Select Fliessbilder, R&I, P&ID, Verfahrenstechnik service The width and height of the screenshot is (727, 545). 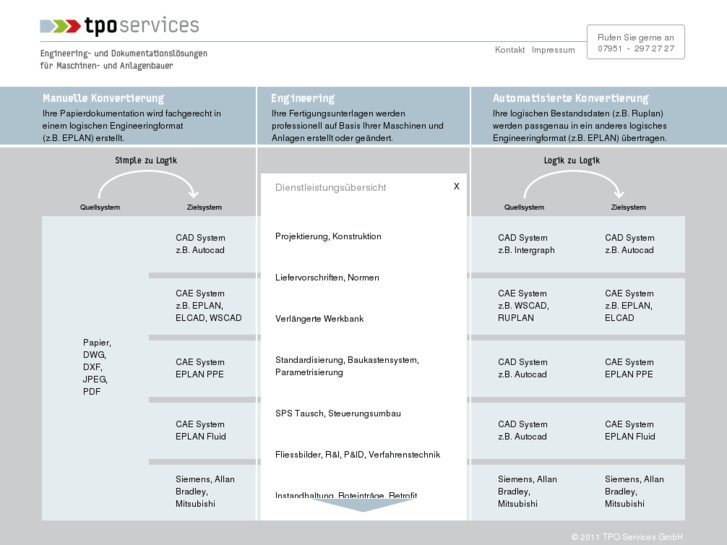(x=357, y=455)
